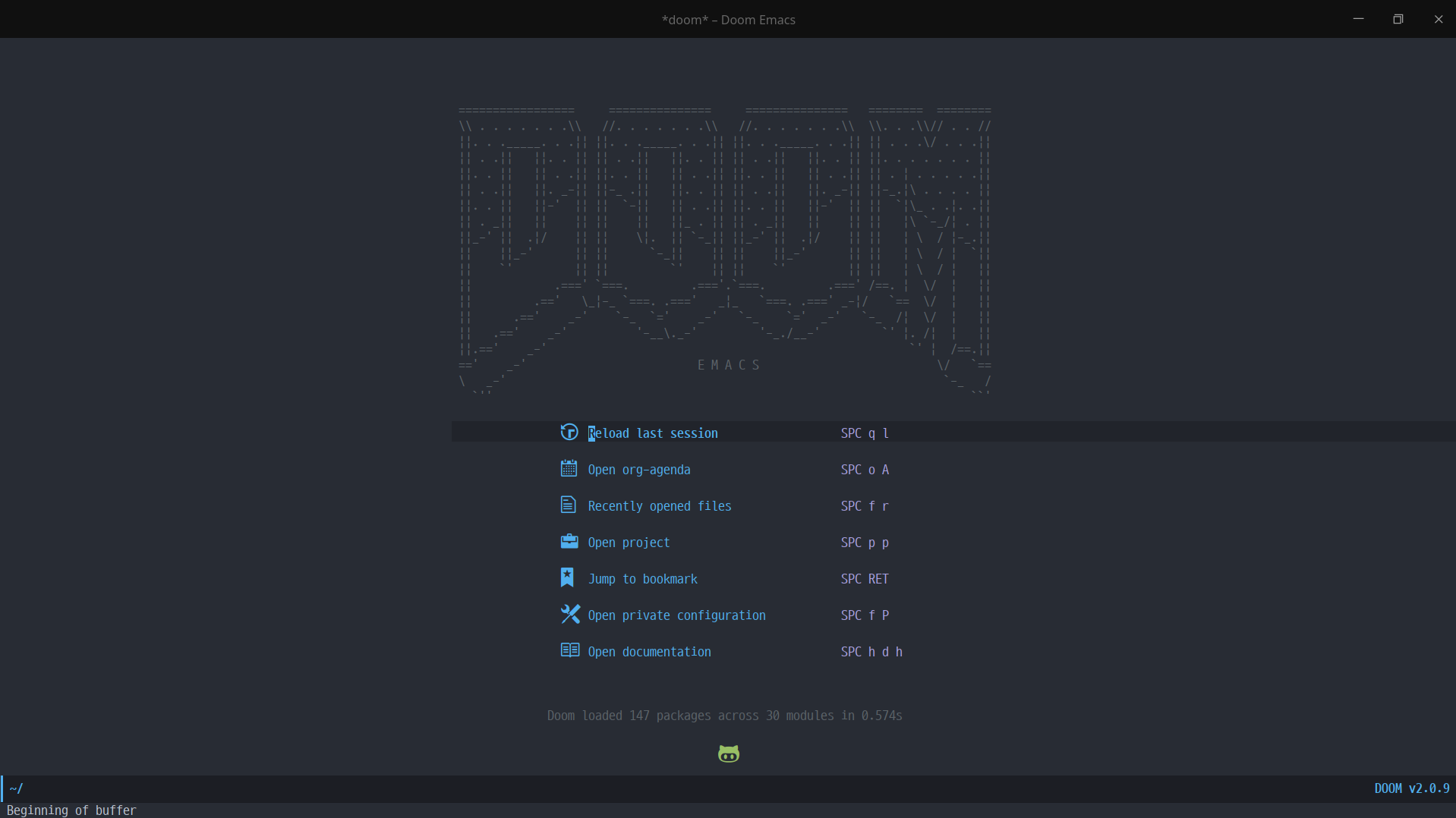Click the recently opened files document icon

coord(568,505)
